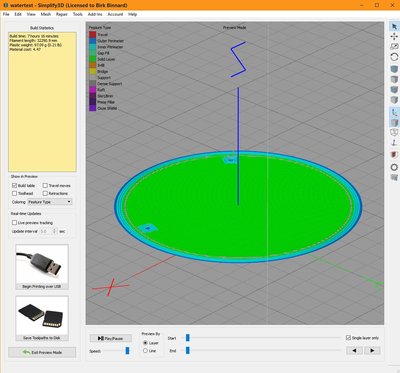Toggle the Single layer only checkbox
400x373 pixels.
[349, 338]
